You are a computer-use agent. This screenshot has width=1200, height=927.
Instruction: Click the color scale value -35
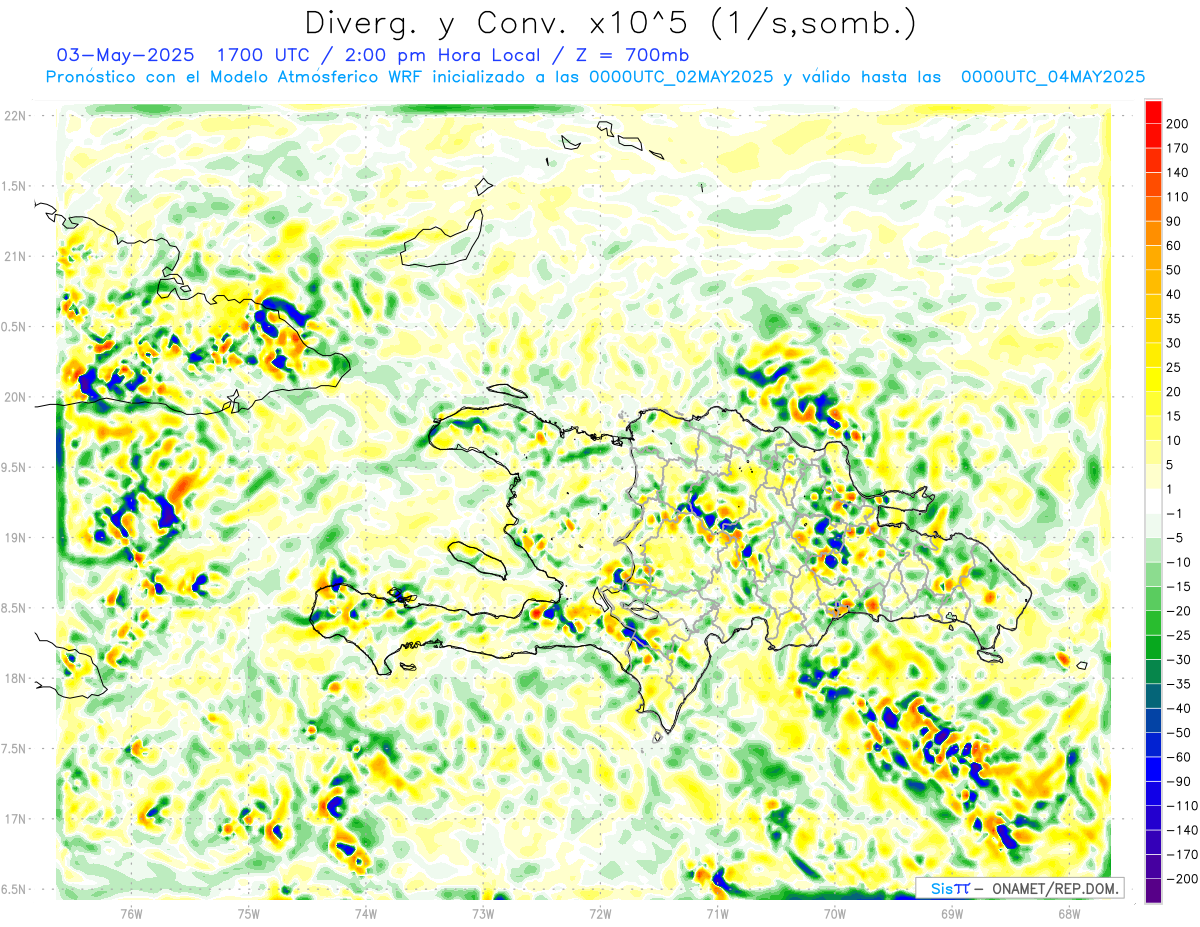1179,684
